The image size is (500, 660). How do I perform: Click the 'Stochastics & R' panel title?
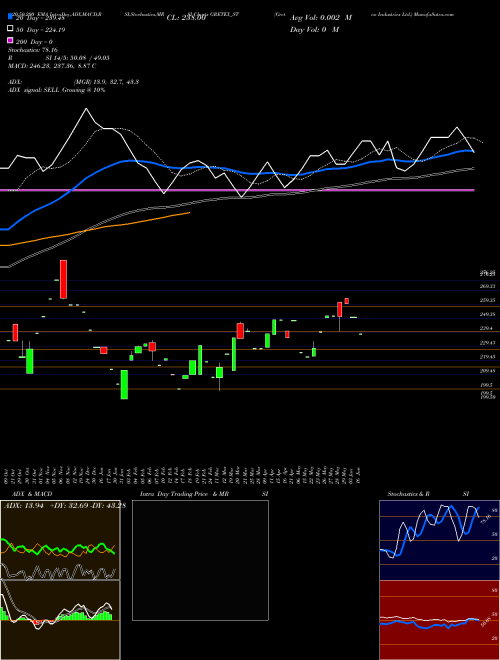(x=409, y=494)
